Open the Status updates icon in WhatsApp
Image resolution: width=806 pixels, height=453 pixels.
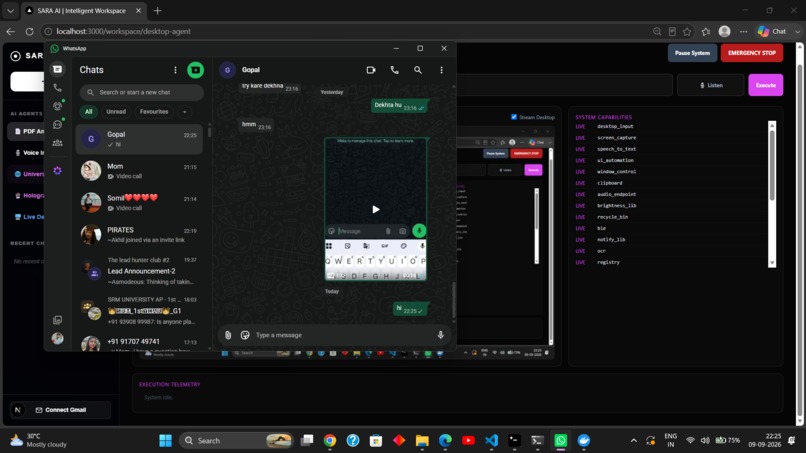(x=58, y=106)
